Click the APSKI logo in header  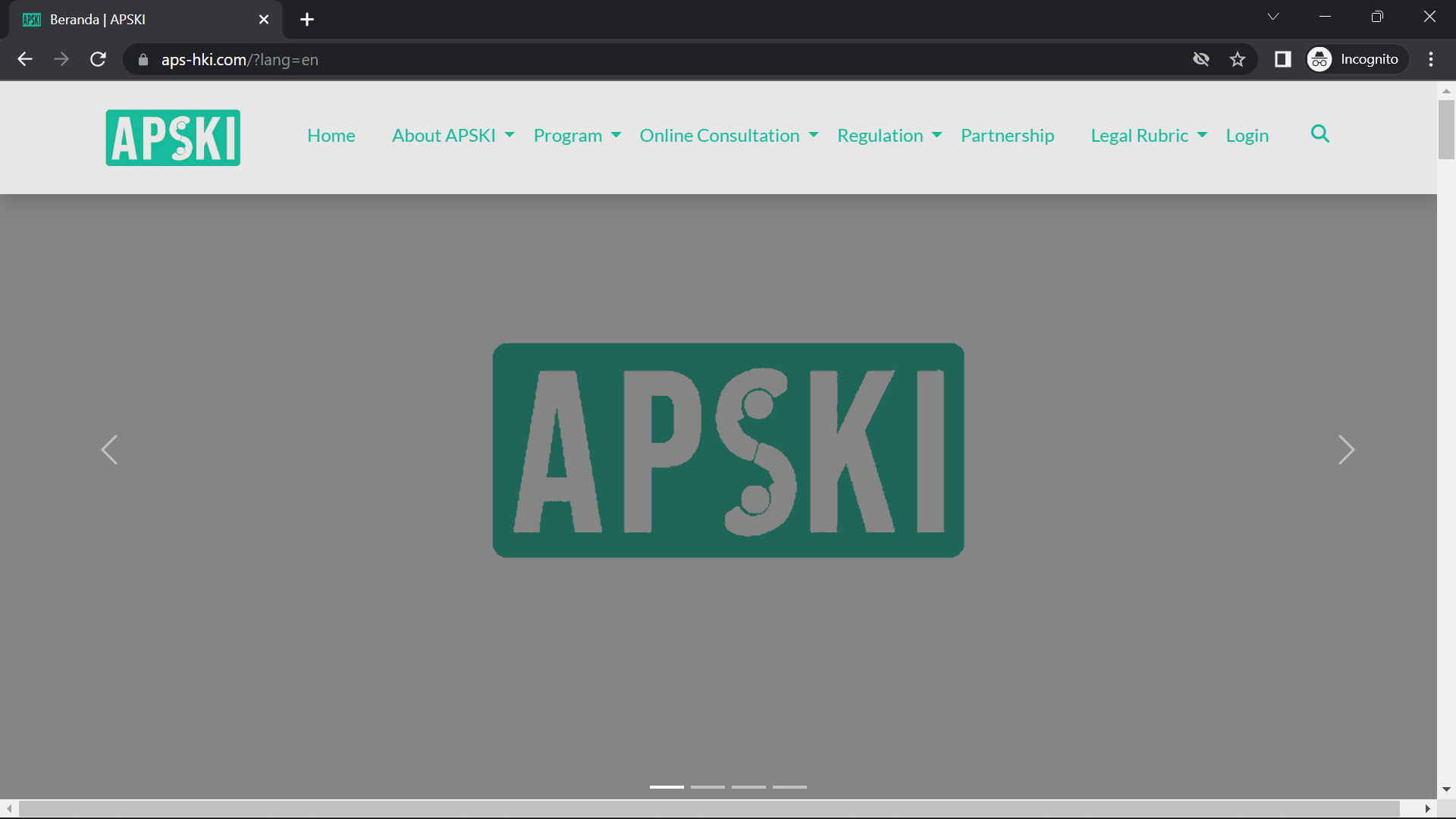pyautogui.click(x=173, y=137)
